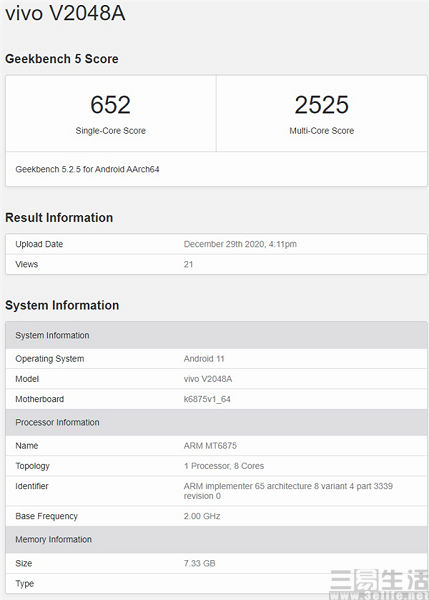Select the bold System Information section heading
The width and height of the screenshot is (429, 600).
[x=62, y=305]
